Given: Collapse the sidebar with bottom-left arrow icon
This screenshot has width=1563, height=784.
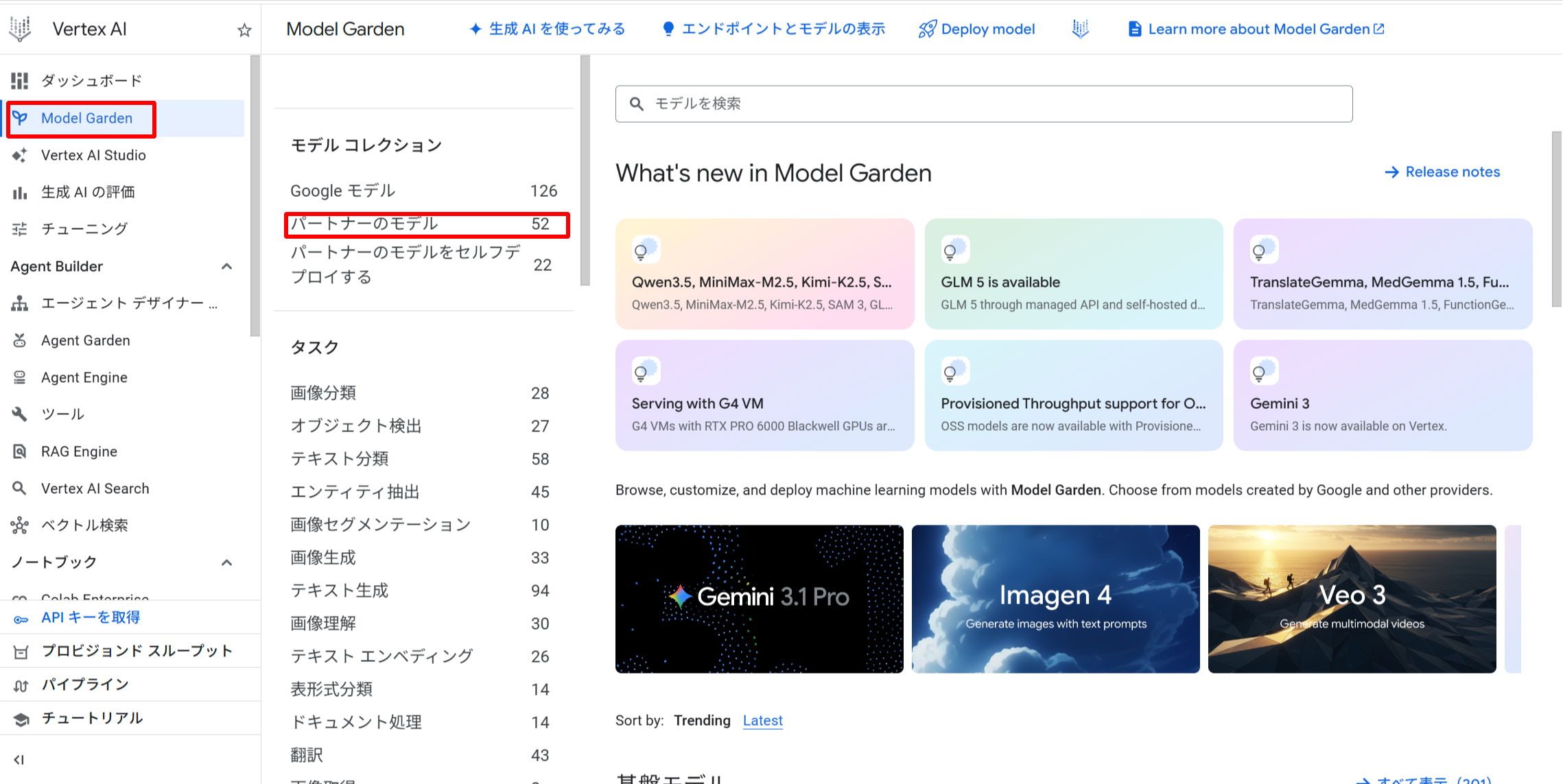Looking at the screenshot, I should pyautogui.click(x=19, y=759).
